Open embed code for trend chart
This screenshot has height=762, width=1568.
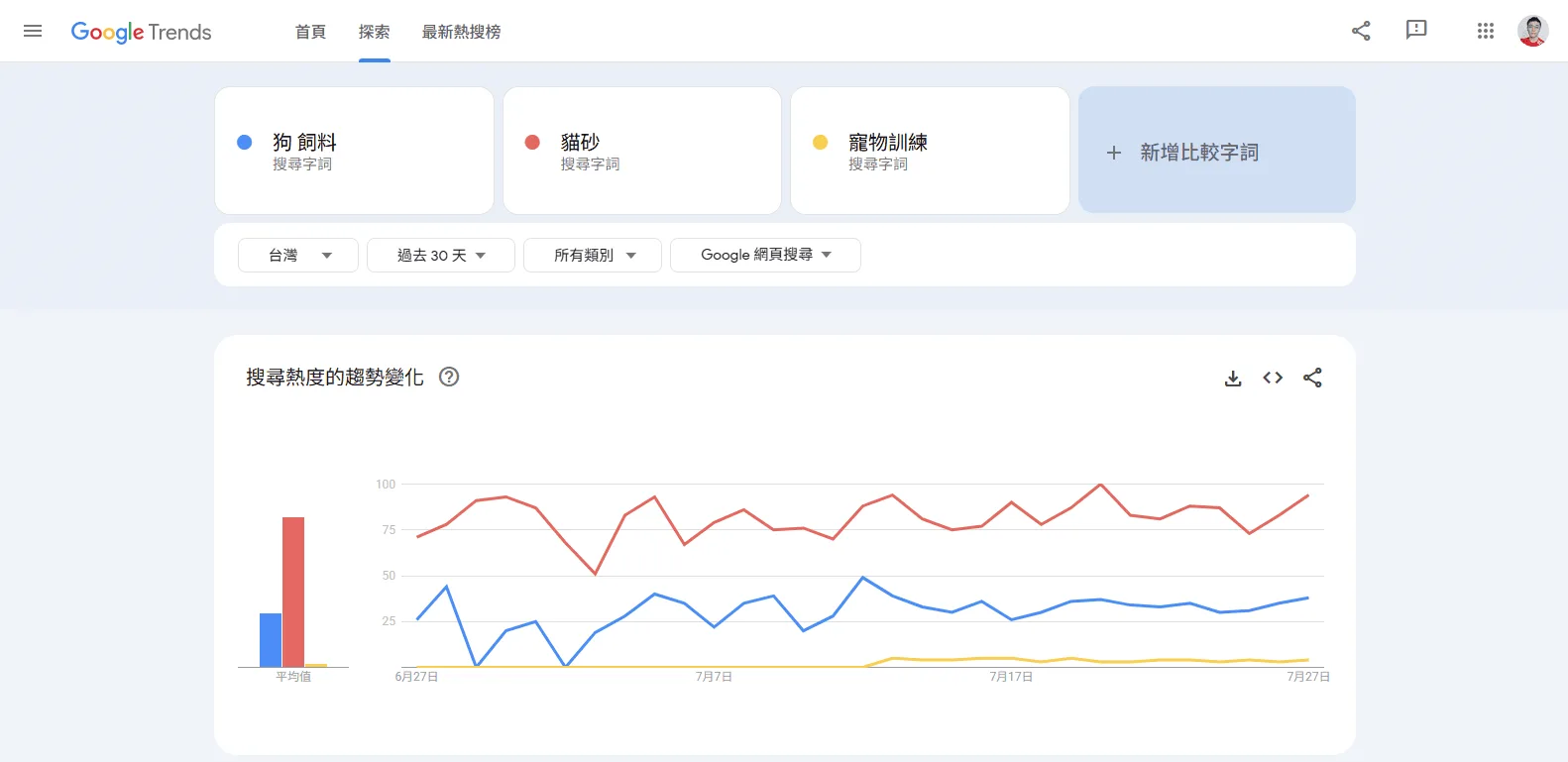(x=1273, y=378)
